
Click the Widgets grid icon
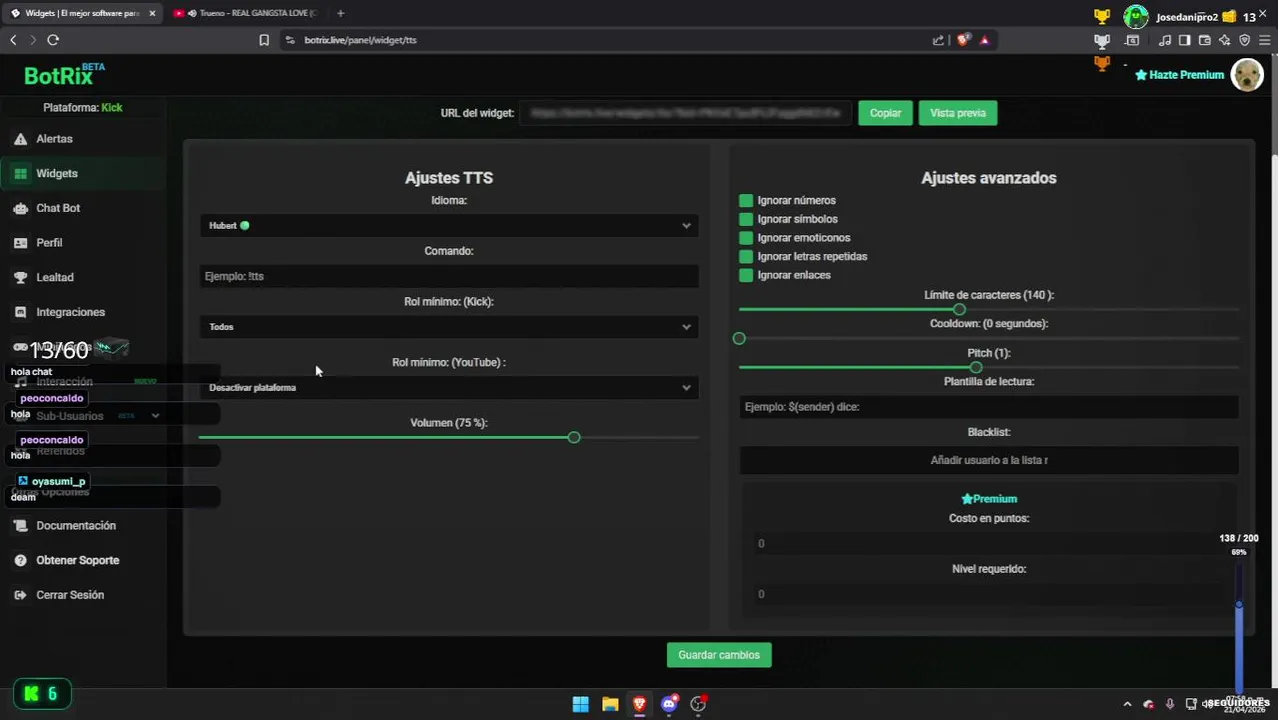pos(20,173)
